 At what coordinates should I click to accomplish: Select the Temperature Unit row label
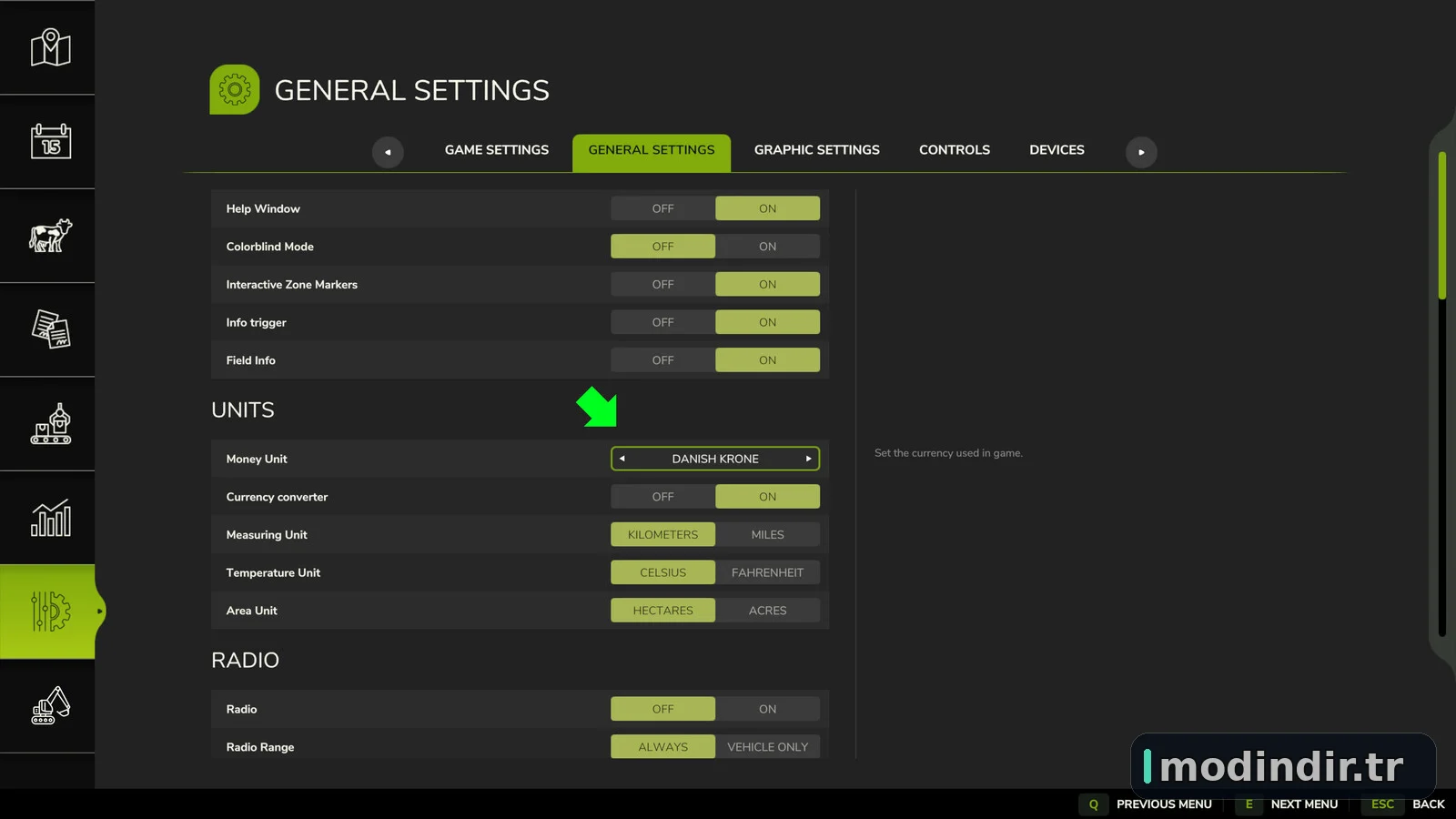(273, 573)
